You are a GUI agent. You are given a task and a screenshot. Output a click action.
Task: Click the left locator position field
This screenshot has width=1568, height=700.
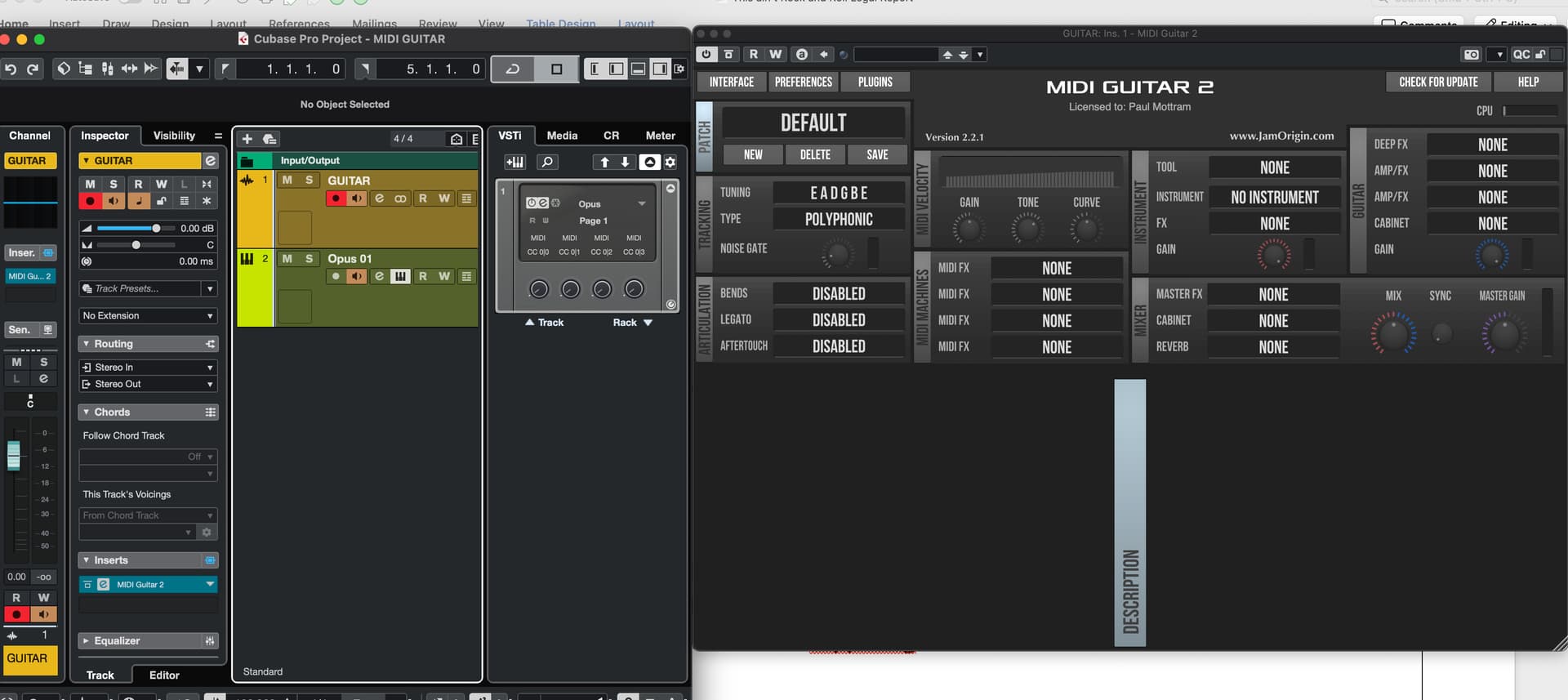click(x=292, y=69)
